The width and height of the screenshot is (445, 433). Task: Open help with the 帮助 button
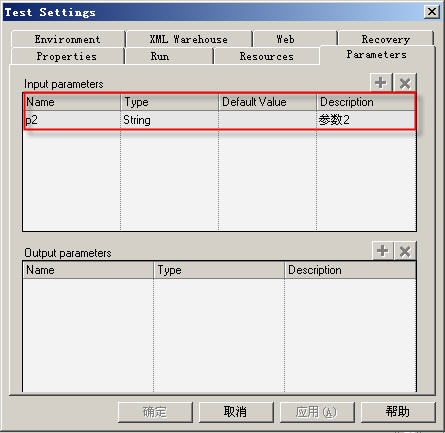pos(398,412)
